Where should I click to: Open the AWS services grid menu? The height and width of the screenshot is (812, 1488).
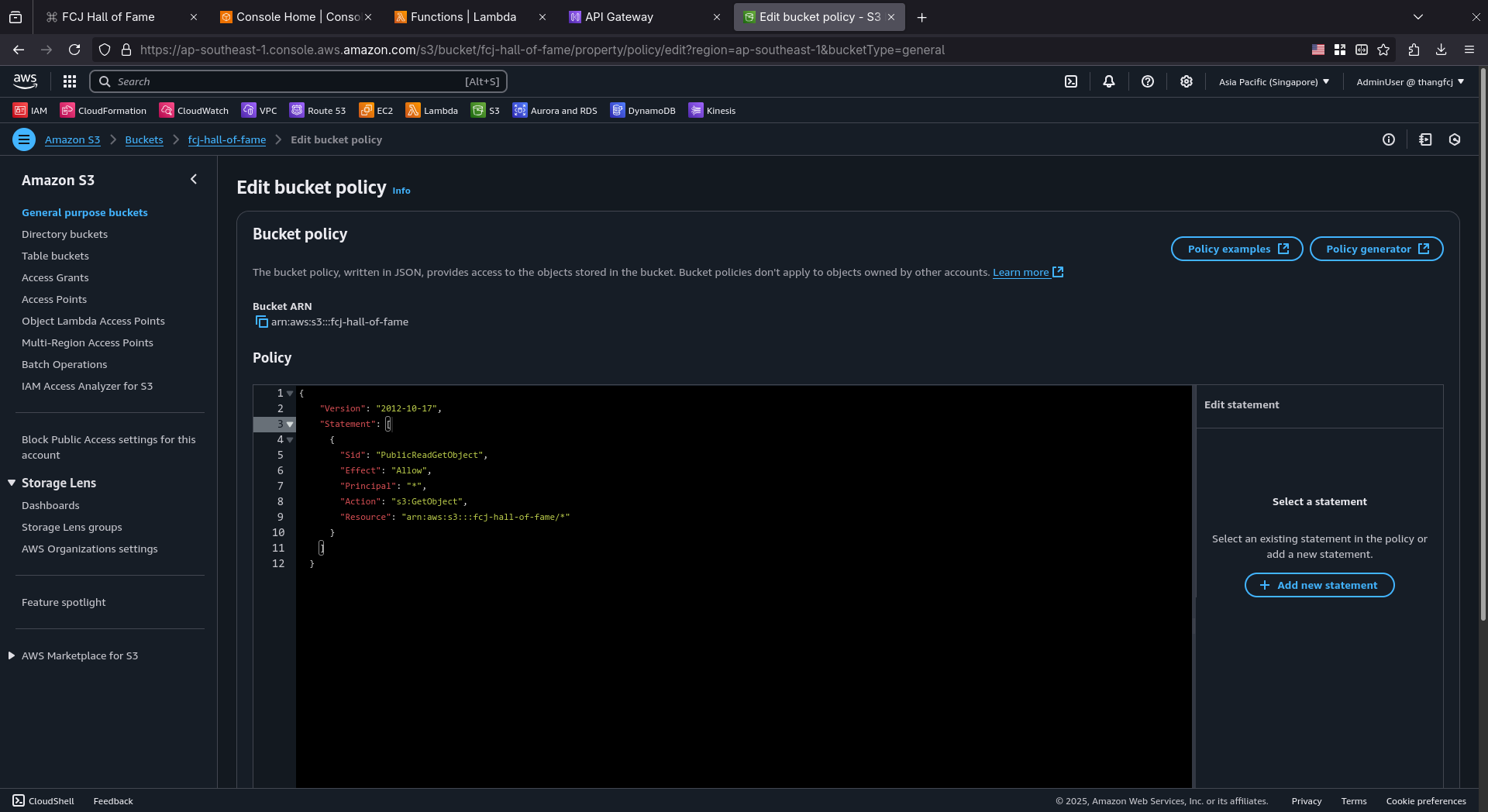[x=70, y=81]
